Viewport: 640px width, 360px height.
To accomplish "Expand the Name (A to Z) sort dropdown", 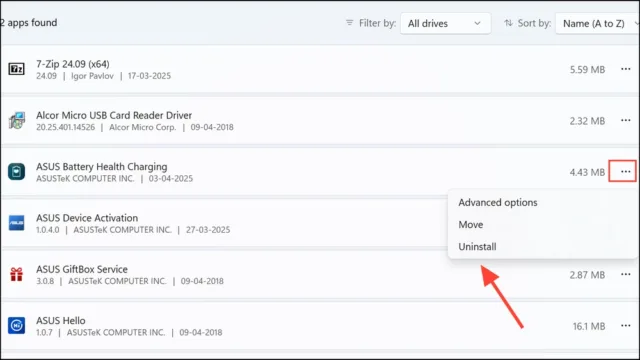I will pos(598,23).
